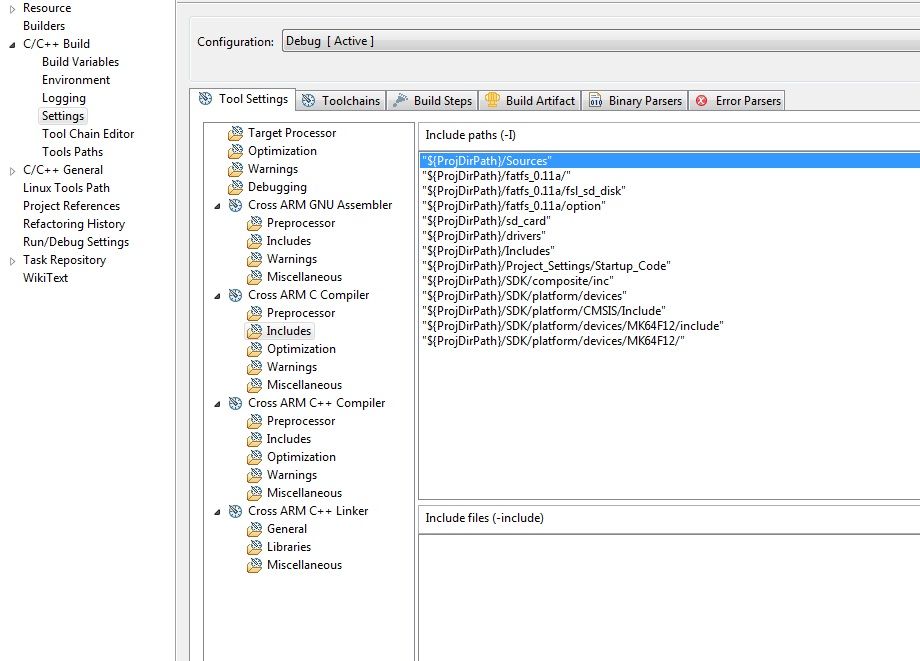
Task: Click the Optimization folder icon under Tool Settings
Action: click(x=235, y=151)
